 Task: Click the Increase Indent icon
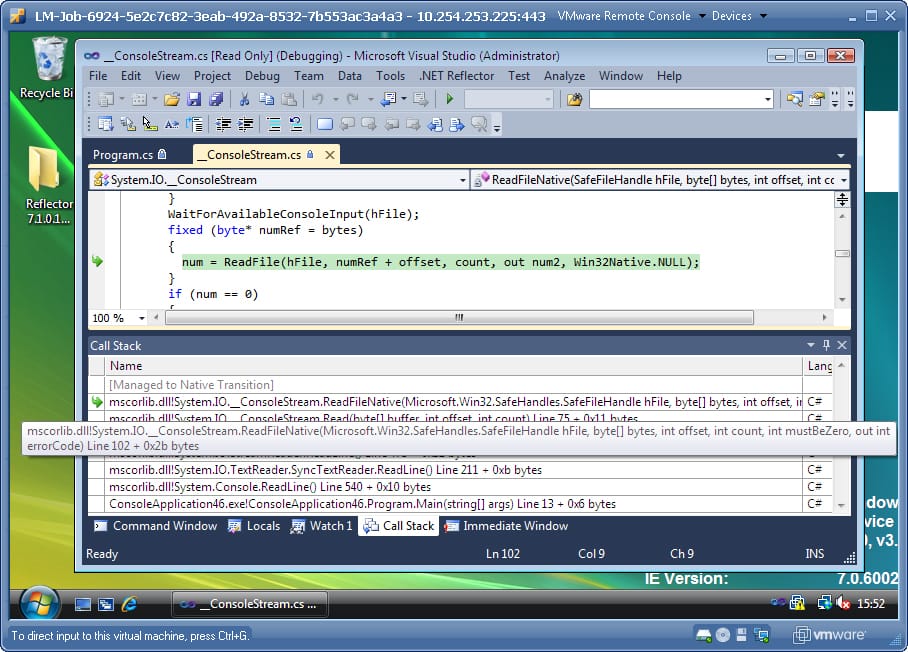[x=242, y=124]
